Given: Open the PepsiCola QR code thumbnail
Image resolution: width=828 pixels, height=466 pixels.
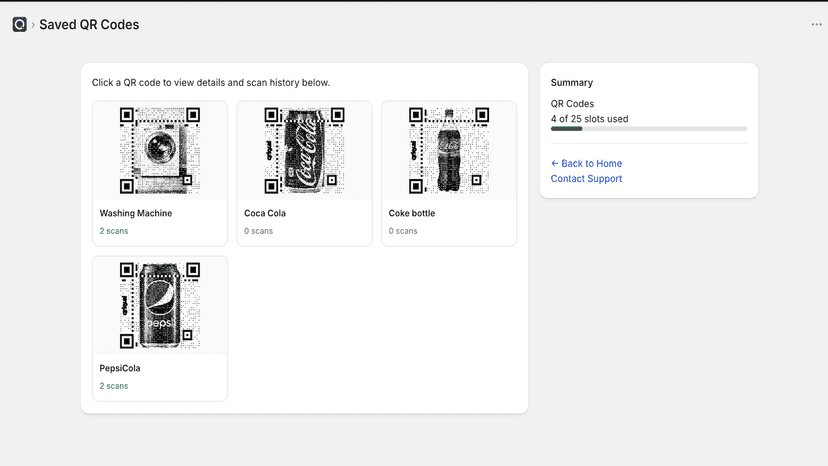Looking at the screenshot, I should coord(160,305).
